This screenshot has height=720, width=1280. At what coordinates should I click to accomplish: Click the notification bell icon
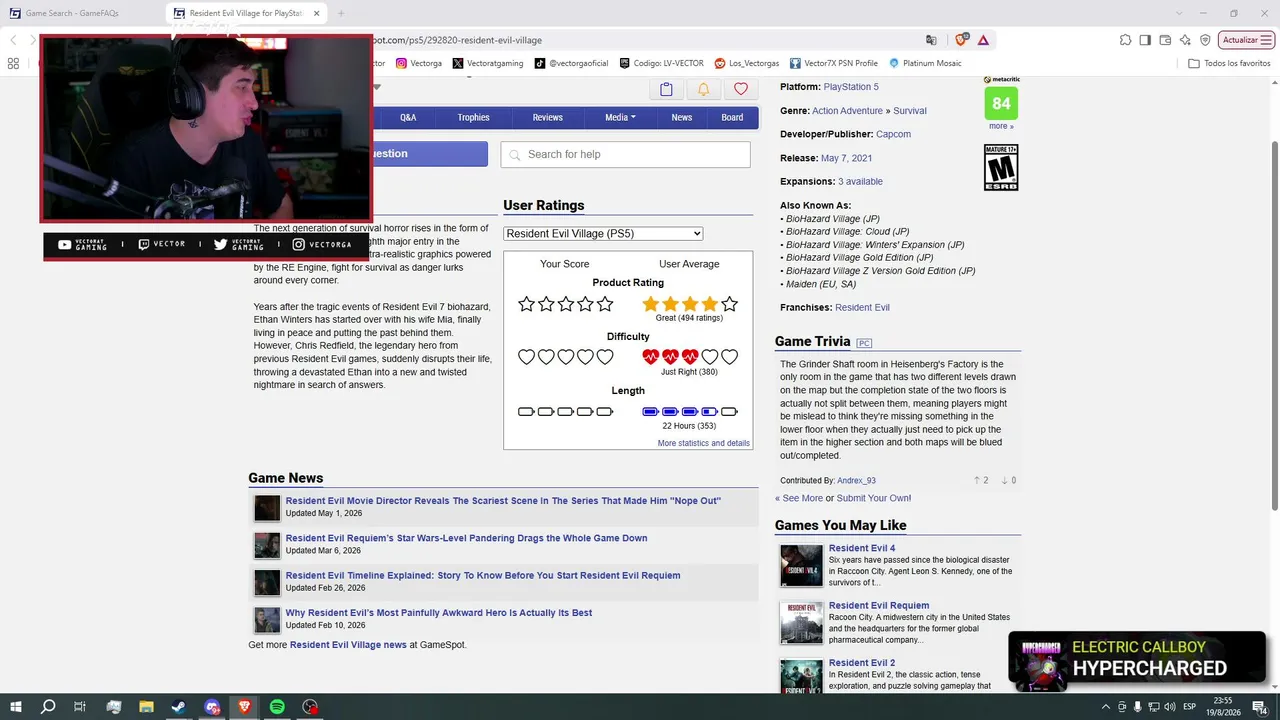click(x=703, y=89)
